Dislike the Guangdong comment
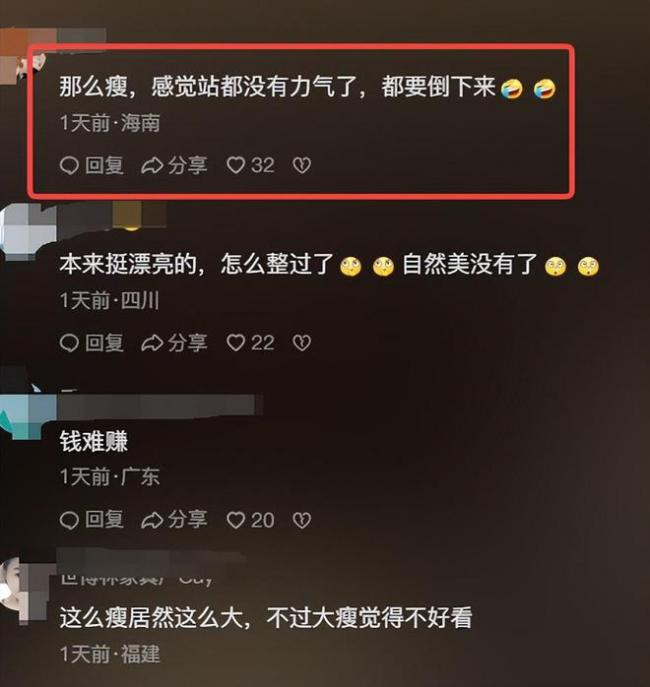This screenshot has width=650, height=687. (302, 520)
